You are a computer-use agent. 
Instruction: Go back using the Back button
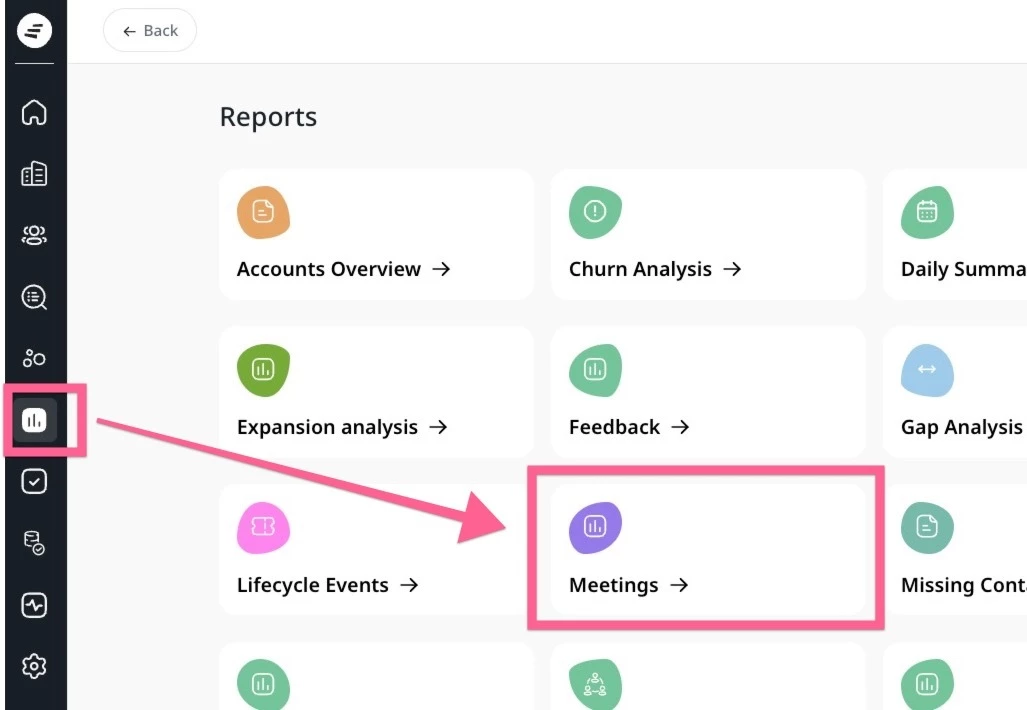(150, 31)
